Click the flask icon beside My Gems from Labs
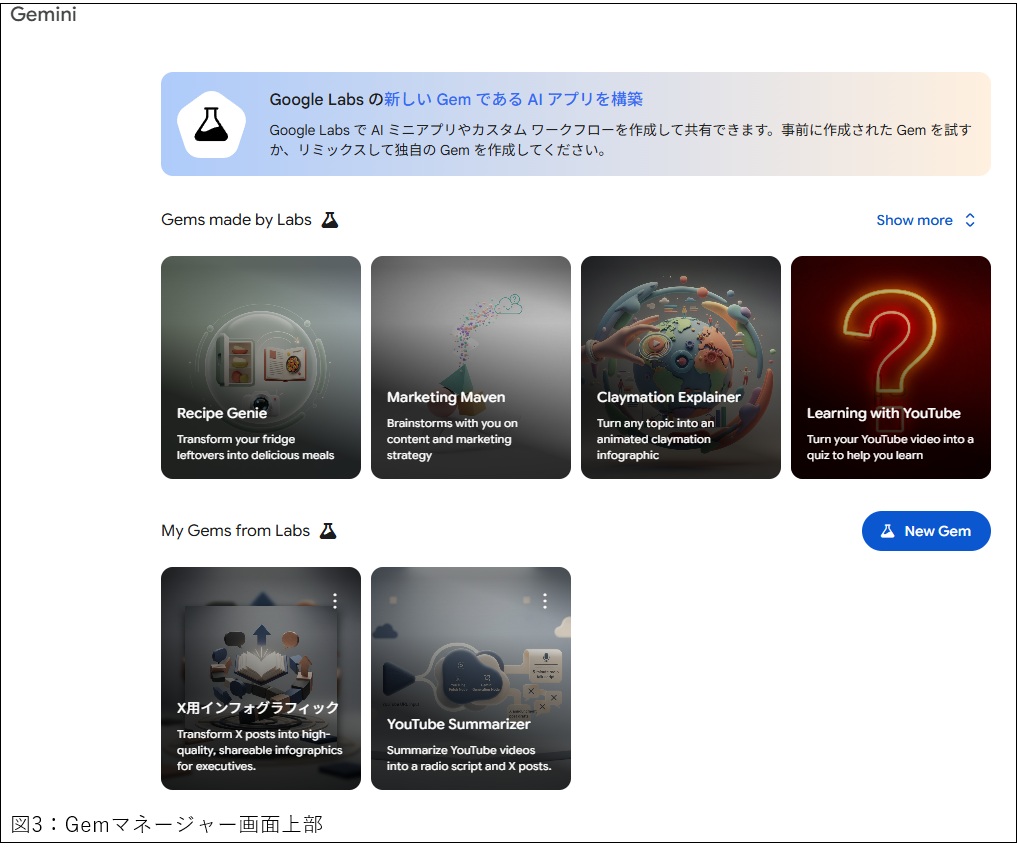The image size is (1017, 848). [x=328, y=531]
